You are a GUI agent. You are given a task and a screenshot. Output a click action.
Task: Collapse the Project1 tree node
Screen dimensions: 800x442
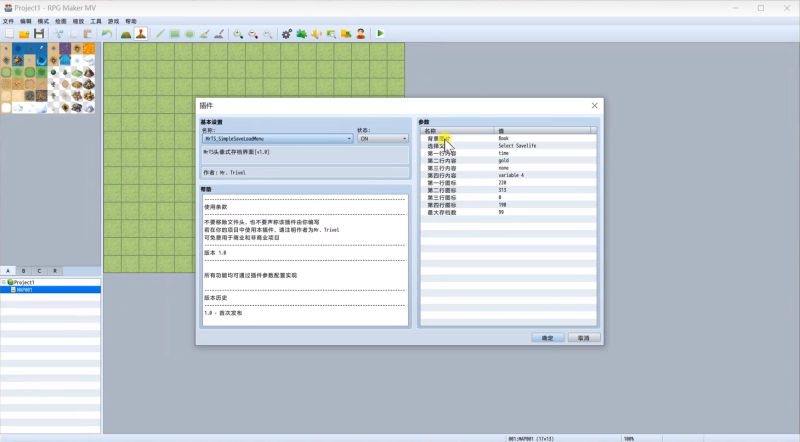pos(4,282)
